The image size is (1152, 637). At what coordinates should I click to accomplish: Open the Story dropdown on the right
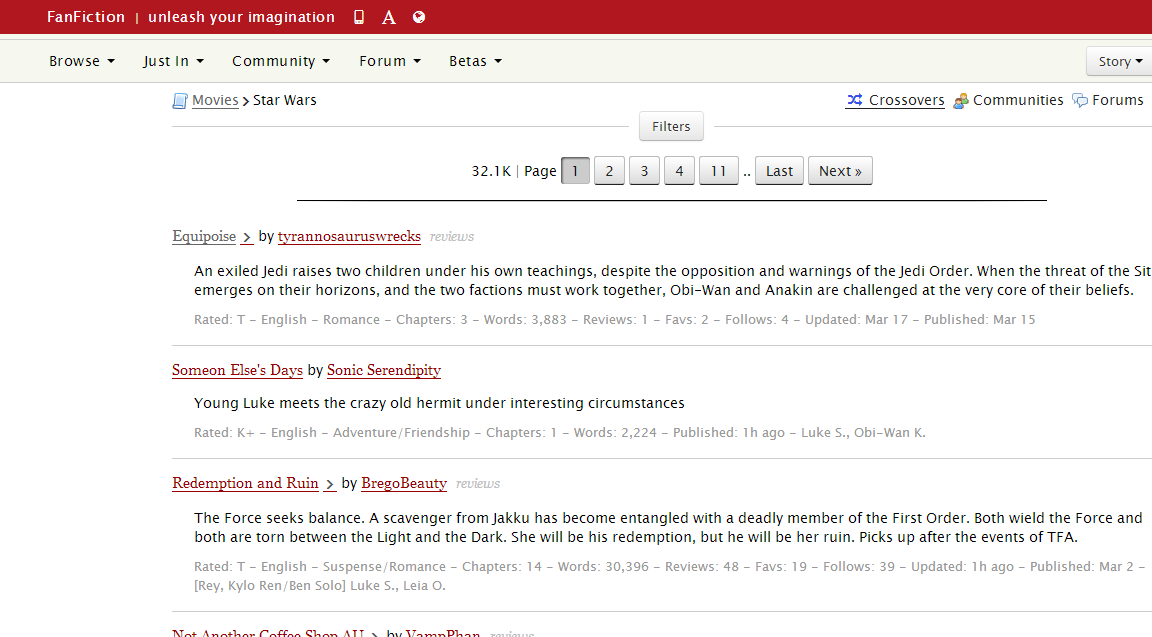(x=1118, y=60)
